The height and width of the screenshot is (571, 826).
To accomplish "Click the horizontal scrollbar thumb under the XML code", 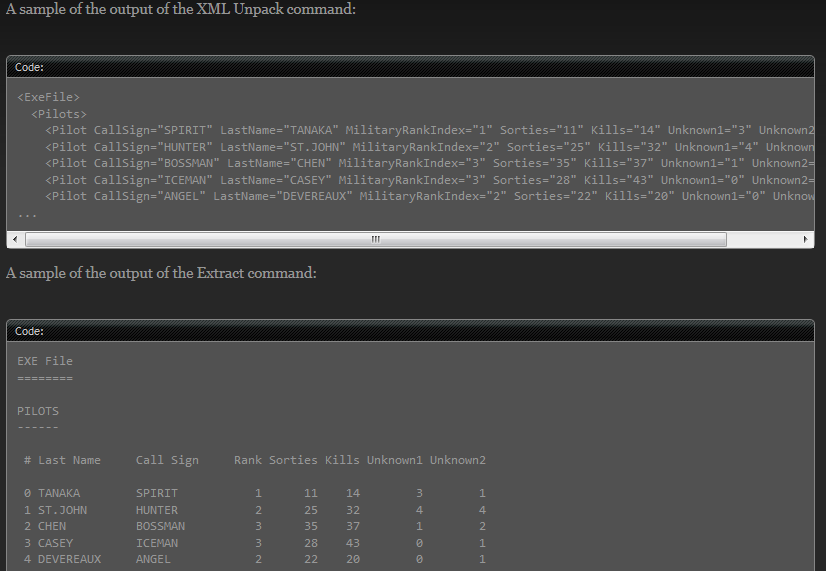I will [375, 240].
